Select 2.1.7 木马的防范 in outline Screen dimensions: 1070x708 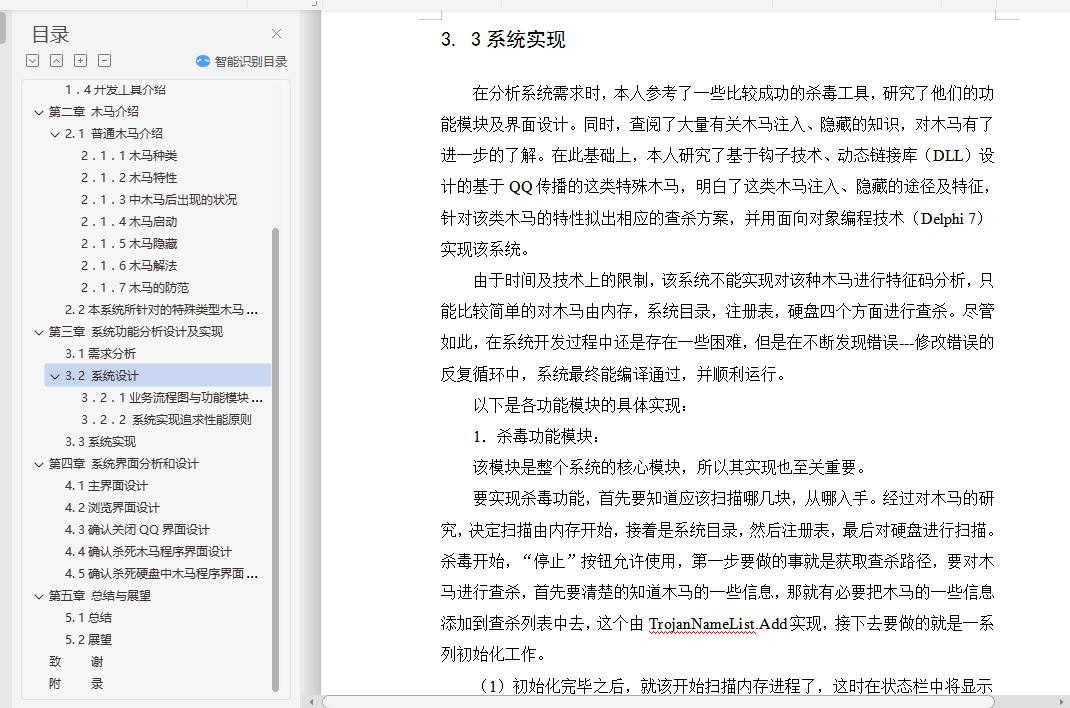(135, 287)
